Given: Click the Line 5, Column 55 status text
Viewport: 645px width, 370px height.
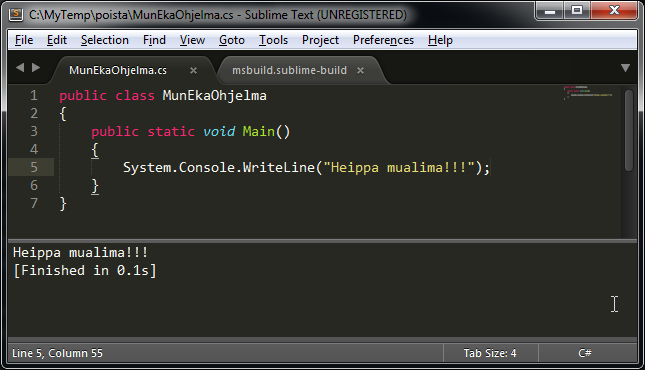Looking at the screenshot, I should point(57,353).
